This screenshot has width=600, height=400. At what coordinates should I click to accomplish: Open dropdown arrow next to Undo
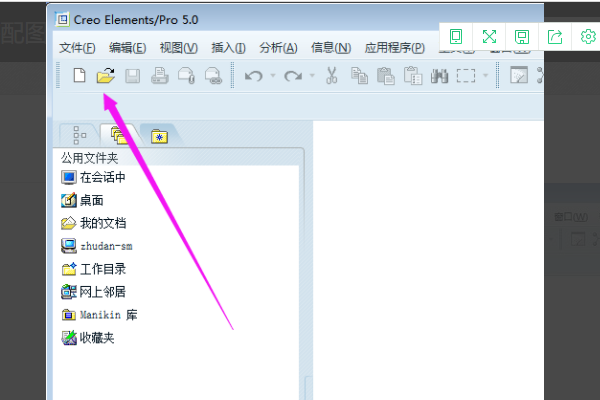(273, 75)
